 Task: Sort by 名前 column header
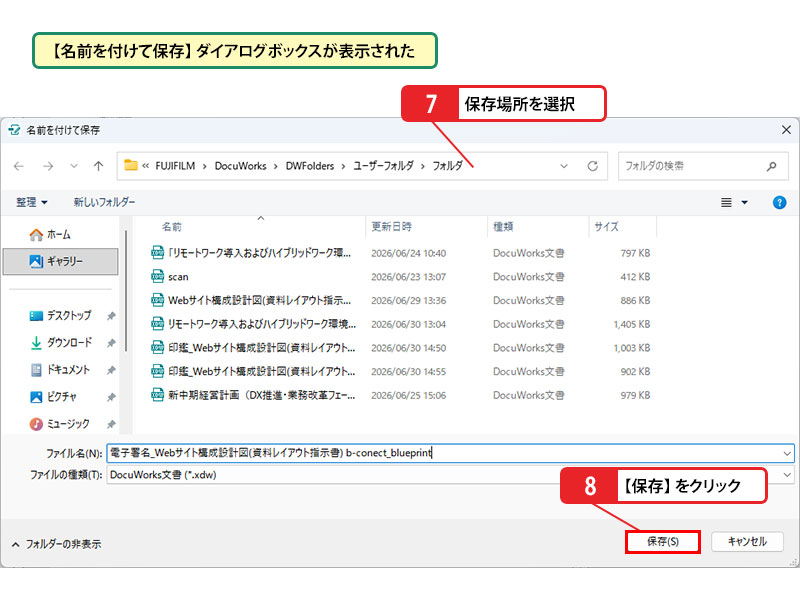[x=171, y=227]
